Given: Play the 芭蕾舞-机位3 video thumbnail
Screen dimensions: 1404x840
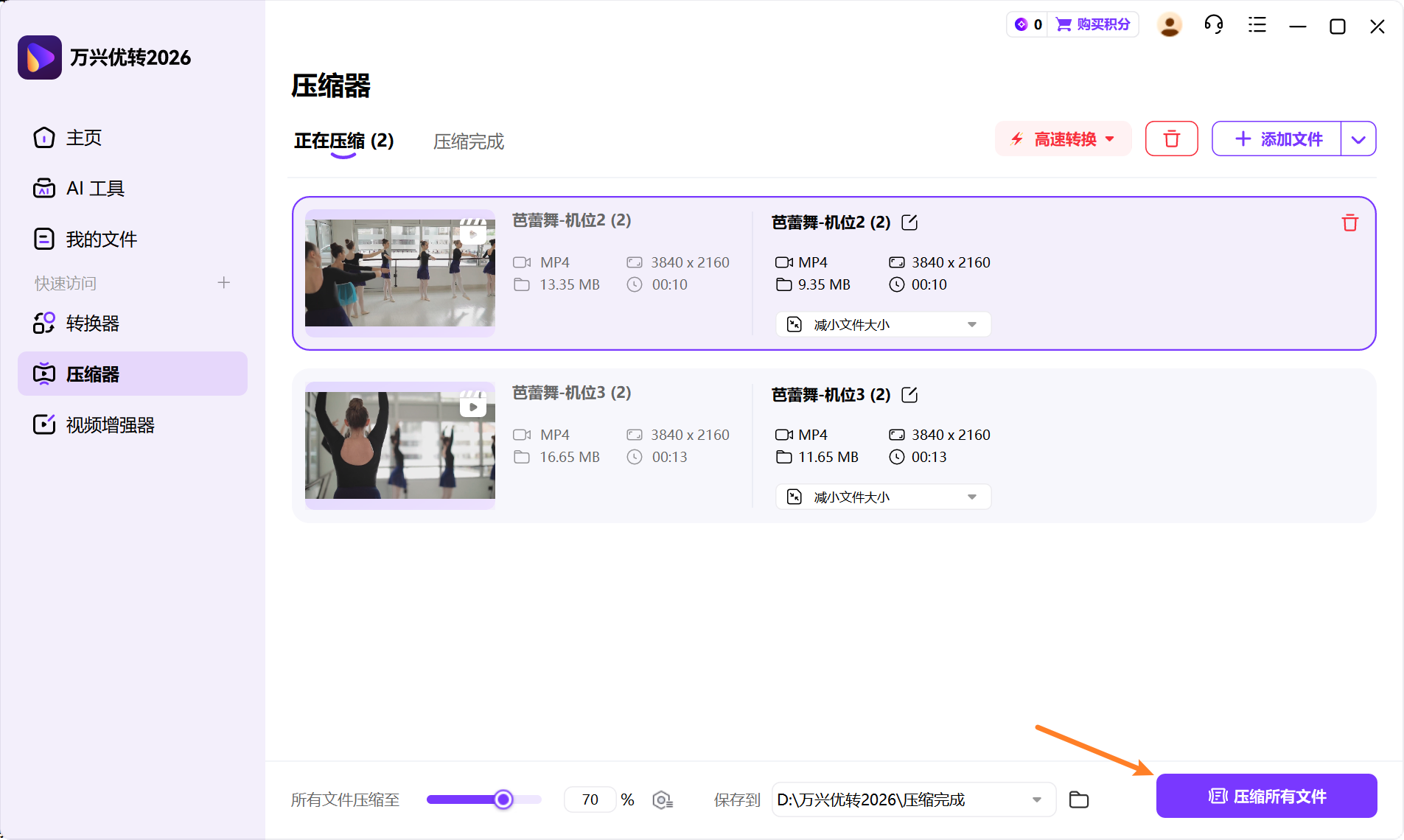Looking at the screenshot, I should point(472,405).
